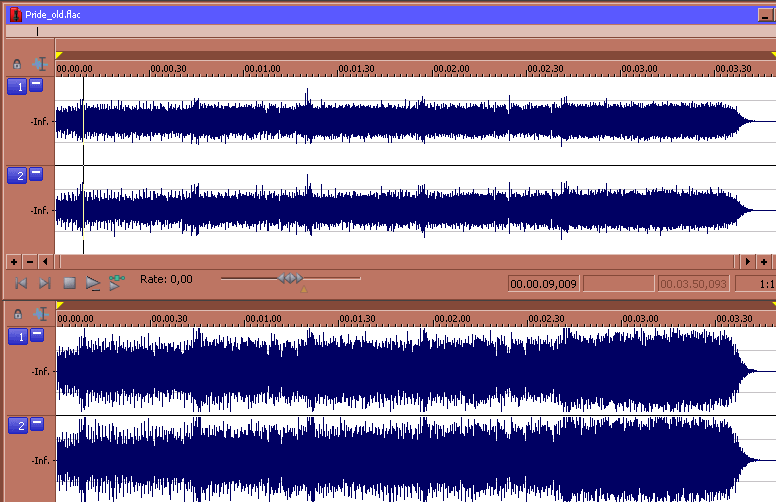Viewport: 776px width, 502px height.
Task: Click the -Inf. label of top channel 1
Action: (x=40, y=121)
